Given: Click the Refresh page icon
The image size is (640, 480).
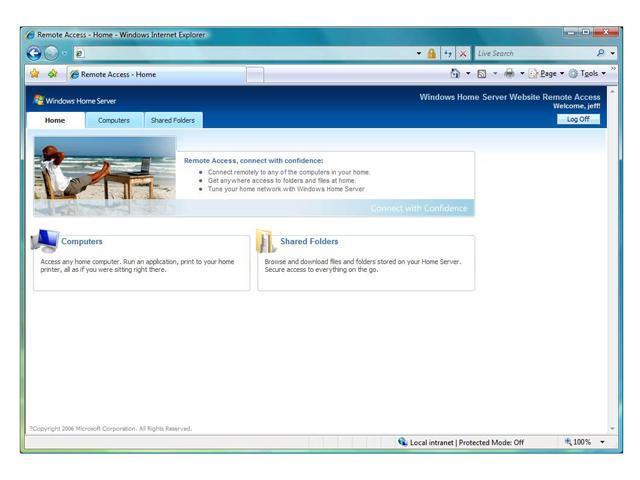Looking at the screenshot, I should click(x=448, y=53).
